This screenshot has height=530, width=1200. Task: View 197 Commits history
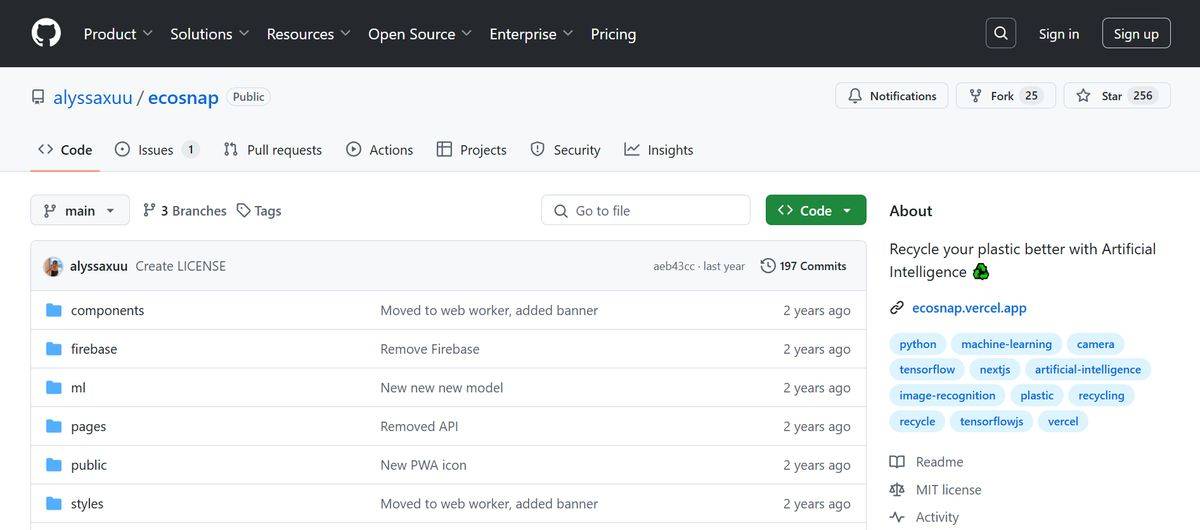point(804,266)
